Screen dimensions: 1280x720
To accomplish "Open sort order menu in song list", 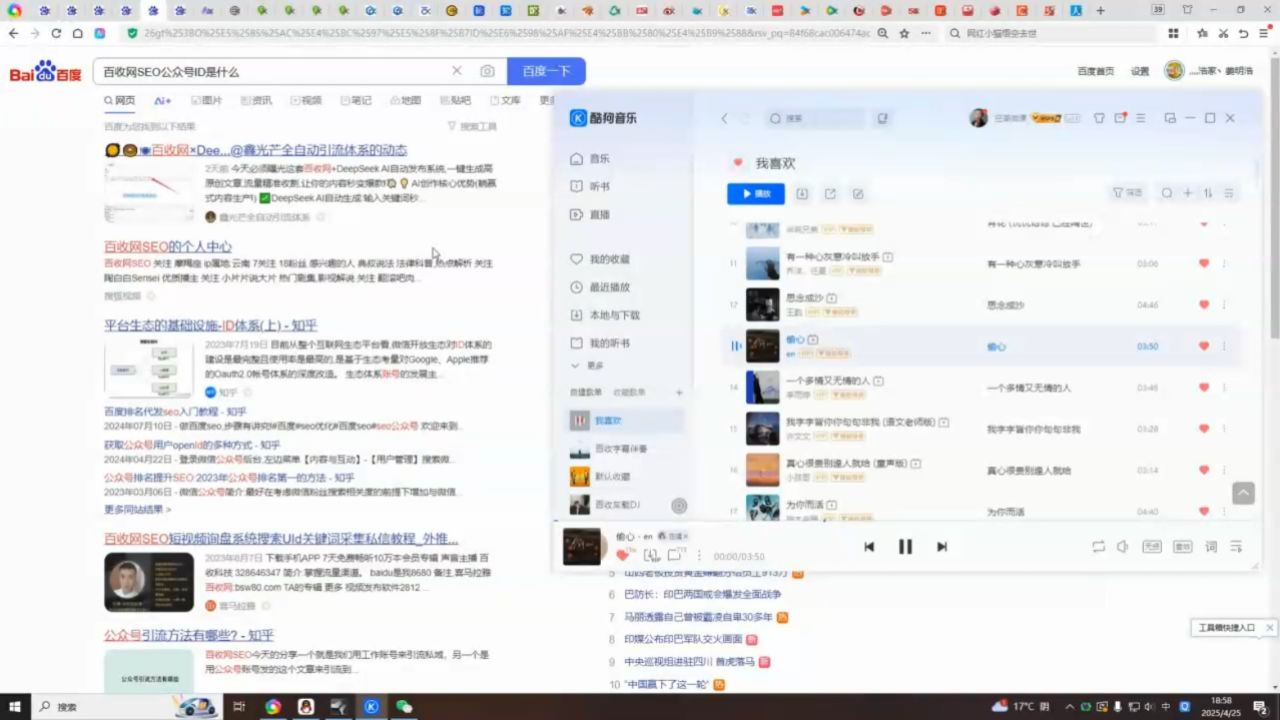I will (x=1208, y=193).
